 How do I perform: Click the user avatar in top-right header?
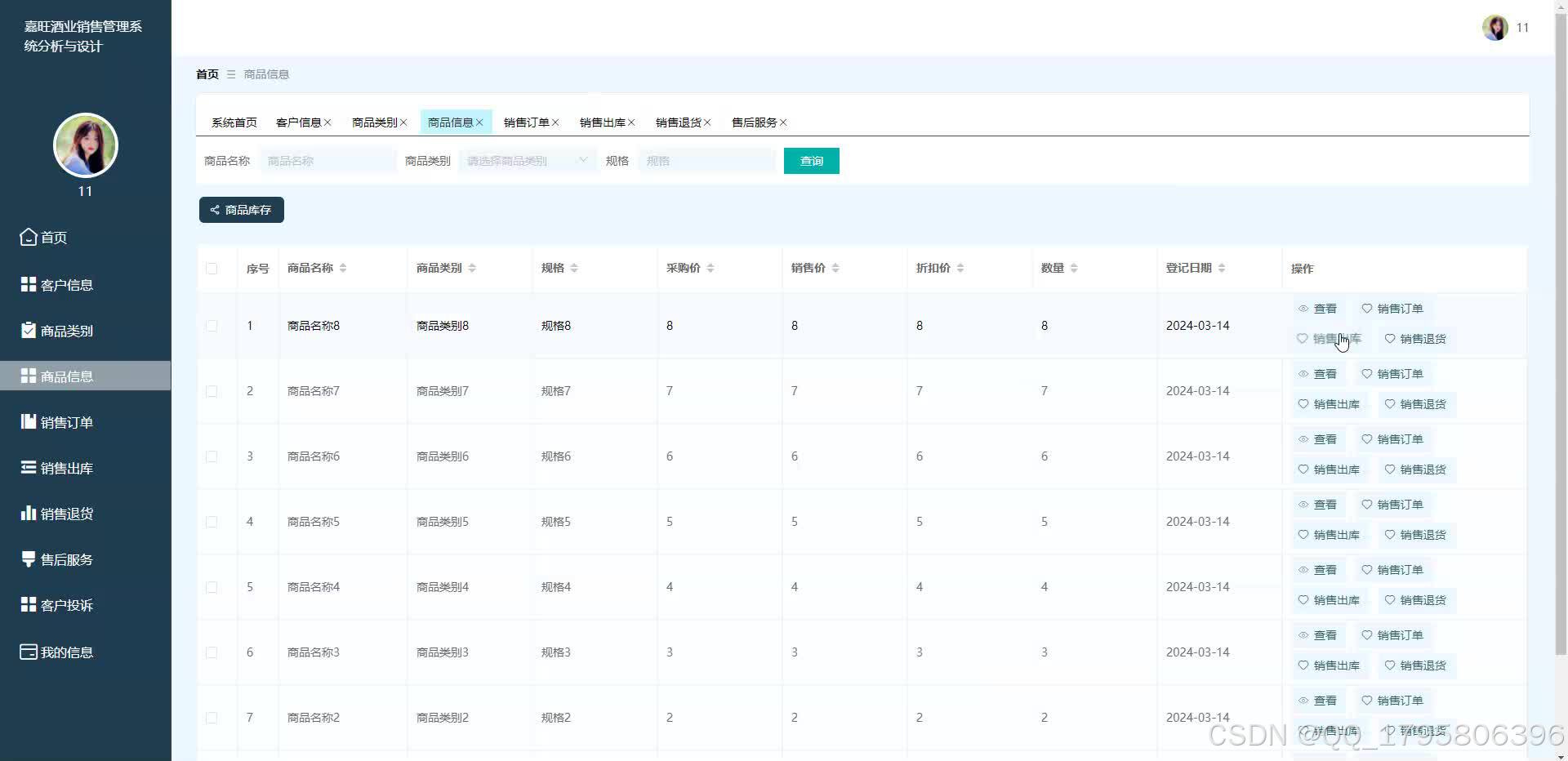pyautogui.click(x=1495, y=28)
